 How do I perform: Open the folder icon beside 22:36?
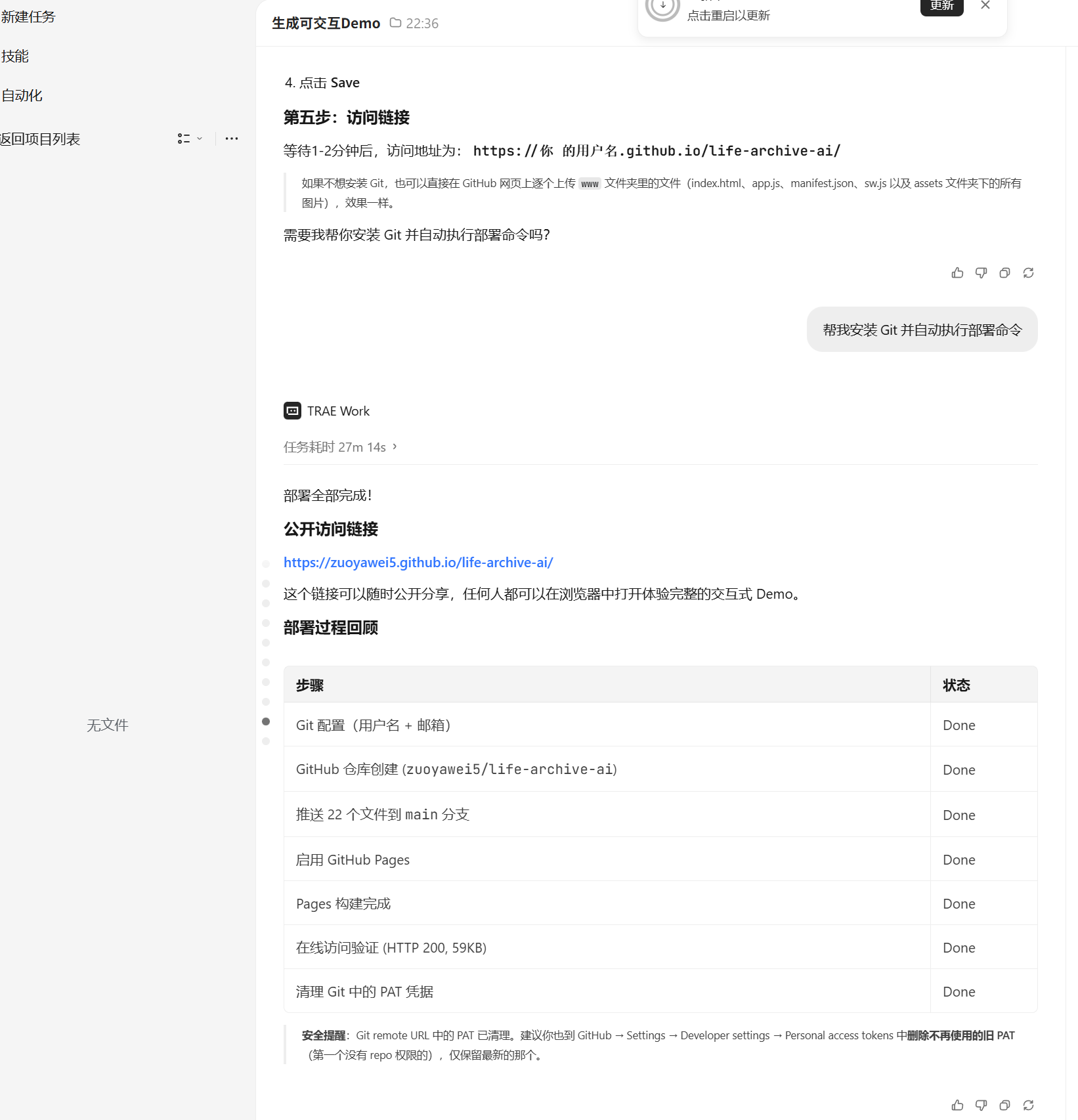pyautogui.click(x=395, y=23)
